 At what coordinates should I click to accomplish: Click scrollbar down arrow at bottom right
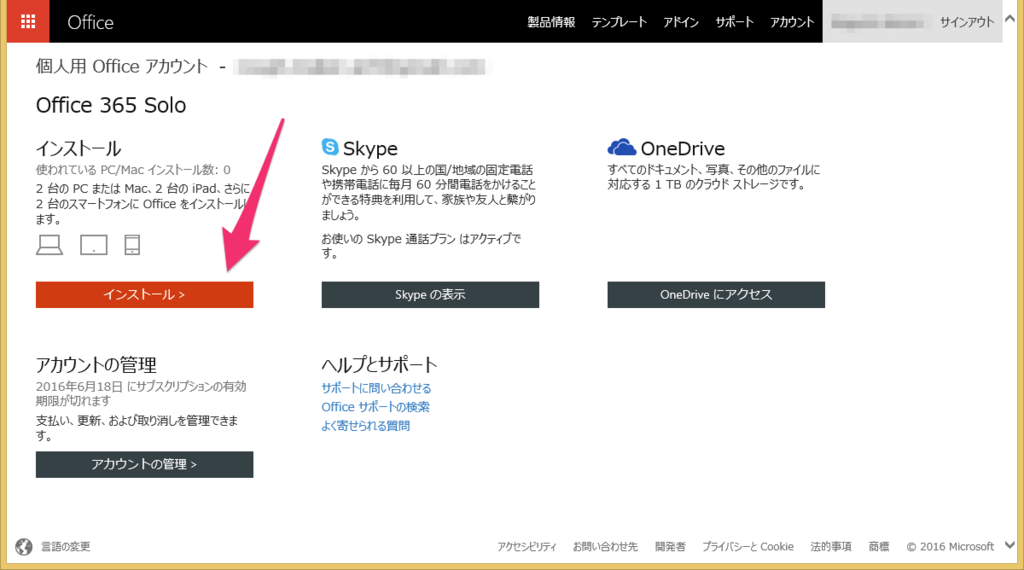[1010, 545]
